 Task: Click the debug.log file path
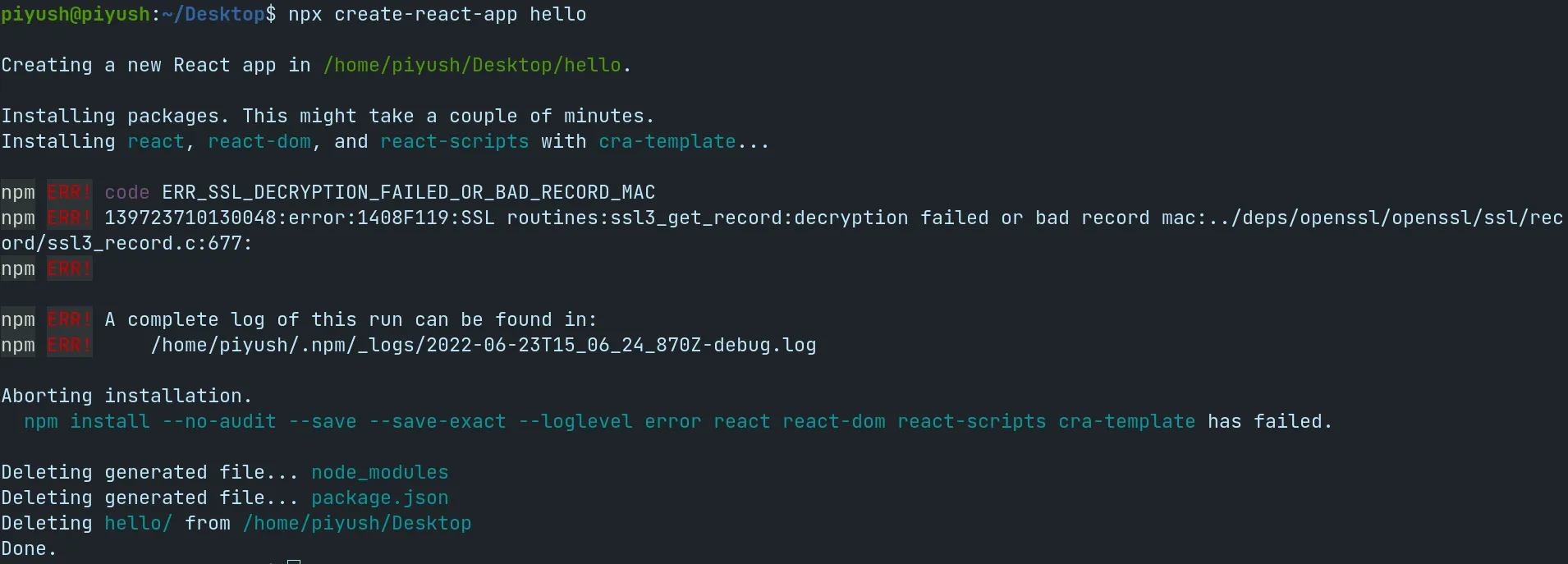tap(484, 345)
